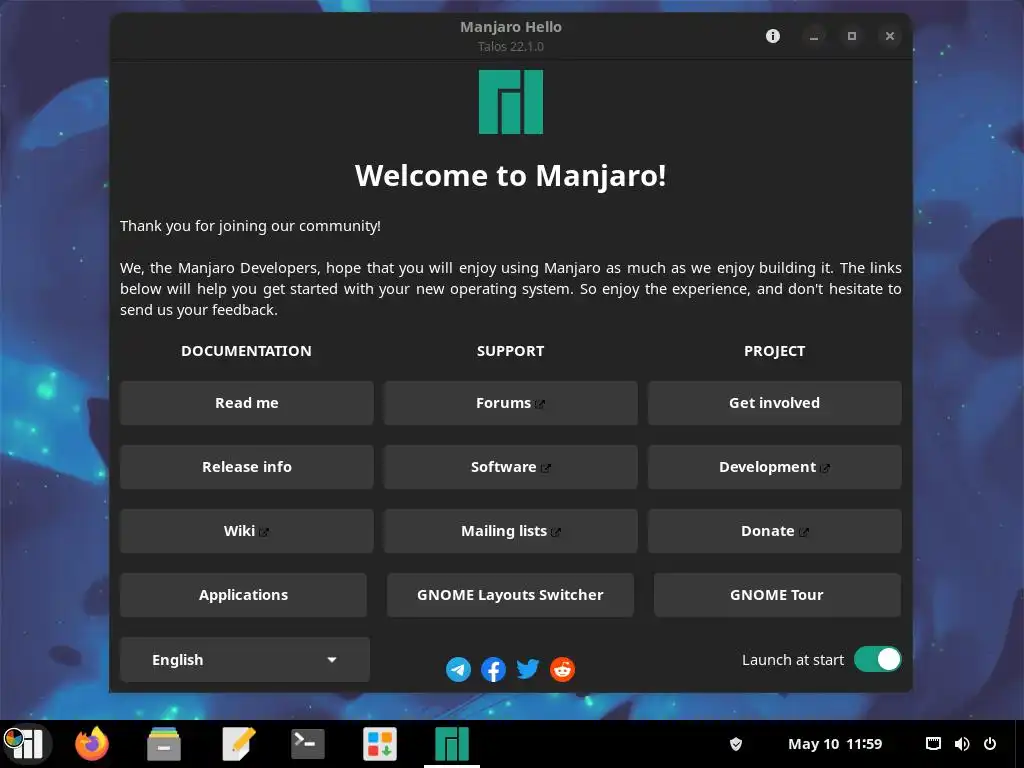Open the Applications button
The height and width of the screenshot is (768, 1024).
point(244,595)
